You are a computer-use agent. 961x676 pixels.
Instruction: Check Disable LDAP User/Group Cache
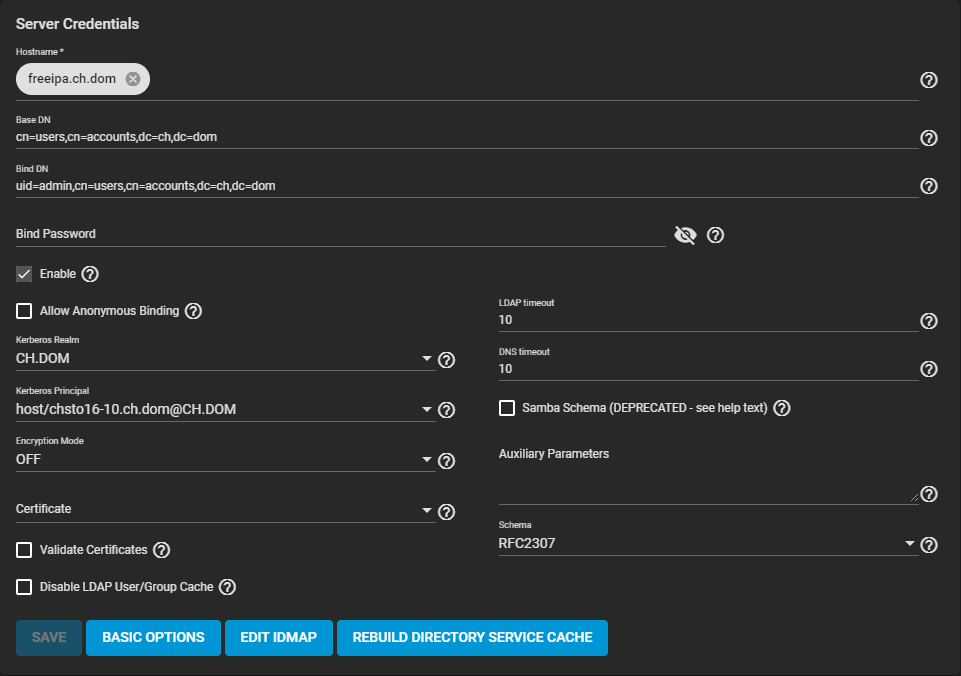(x=24, y=587)
